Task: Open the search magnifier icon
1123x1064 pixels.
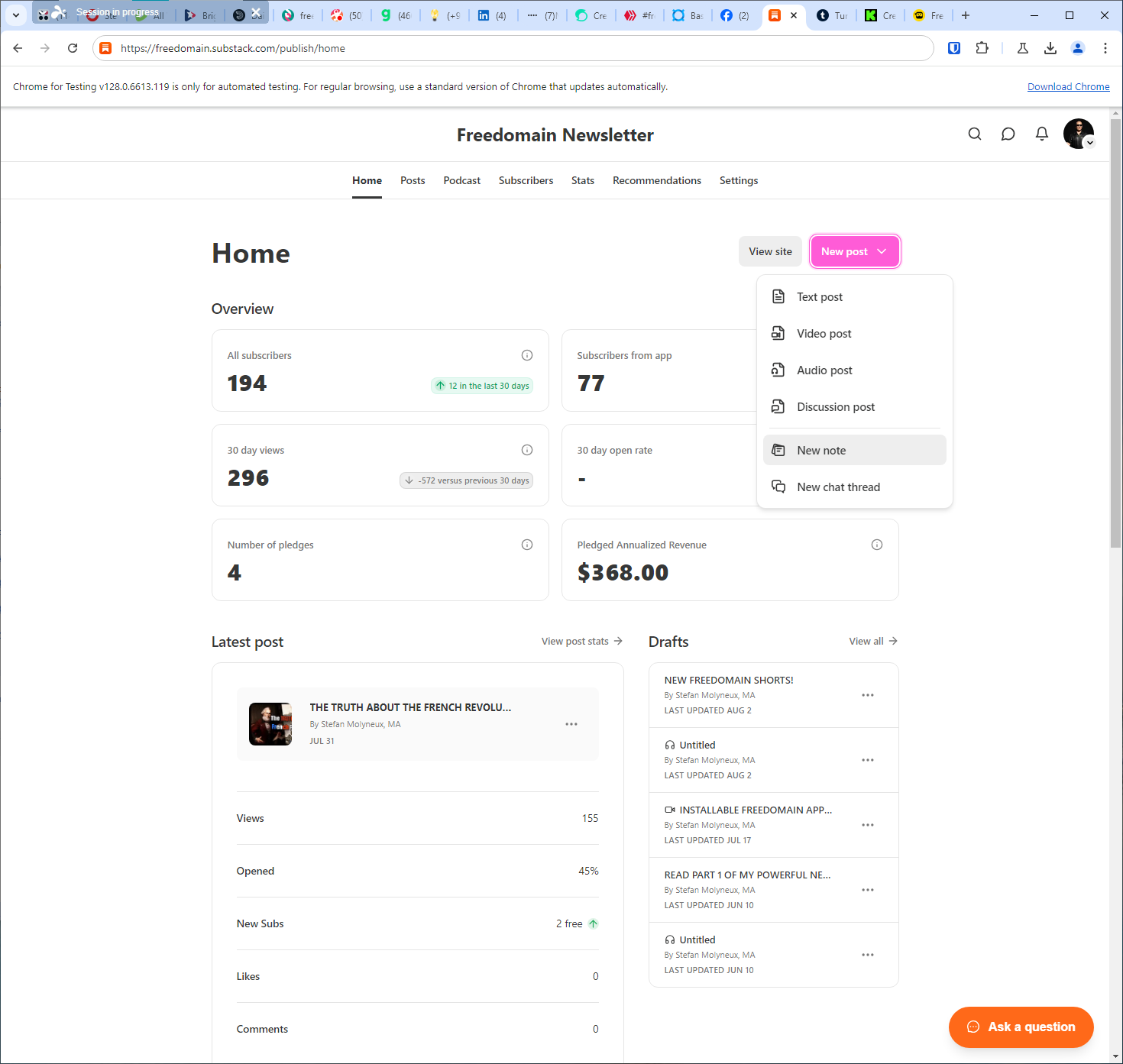Action: pyautogui.click(x=975, y=134)
